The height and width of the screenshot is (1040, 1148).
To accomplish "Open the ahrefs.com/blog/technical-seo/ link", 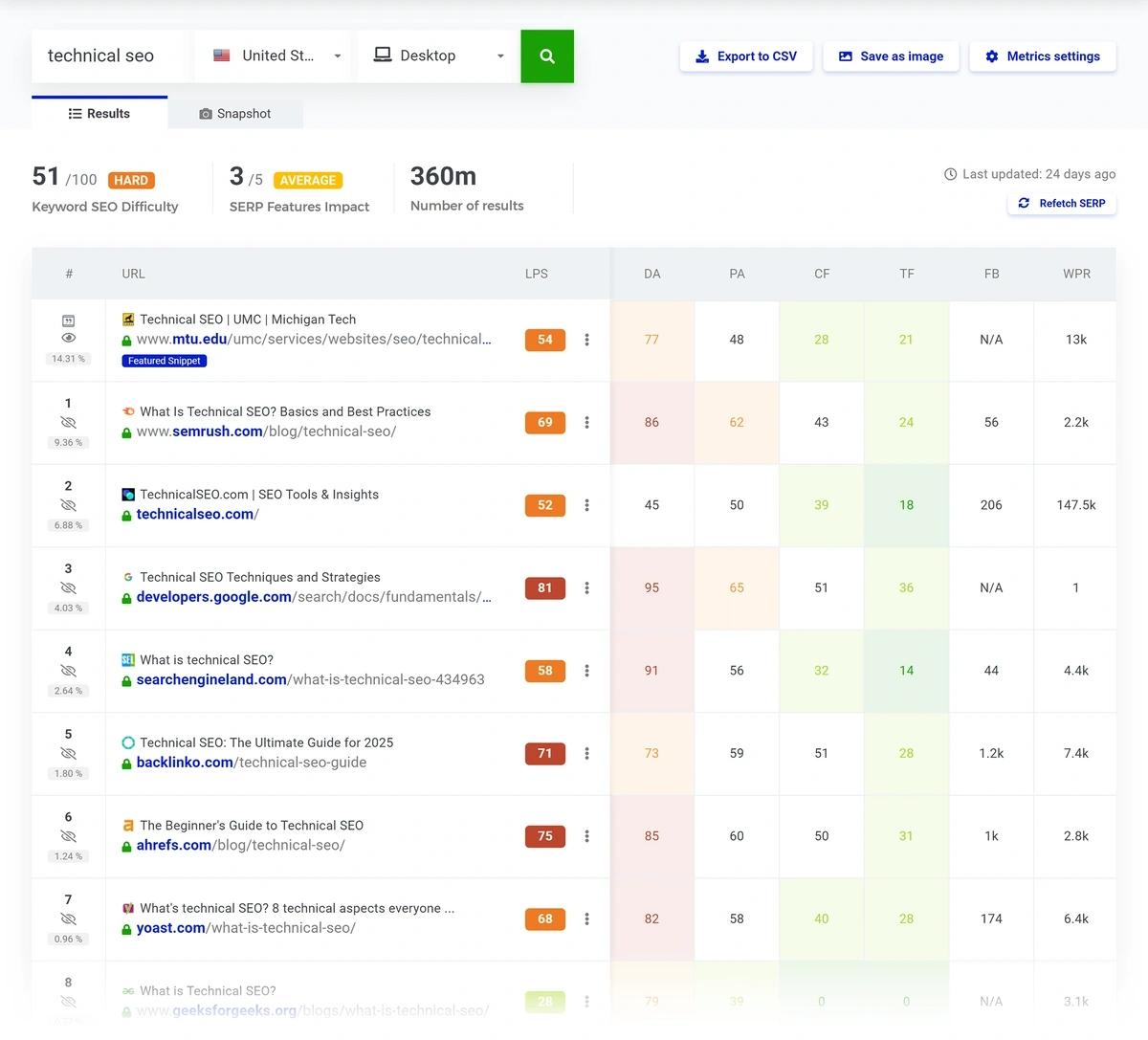I will 241,845.
